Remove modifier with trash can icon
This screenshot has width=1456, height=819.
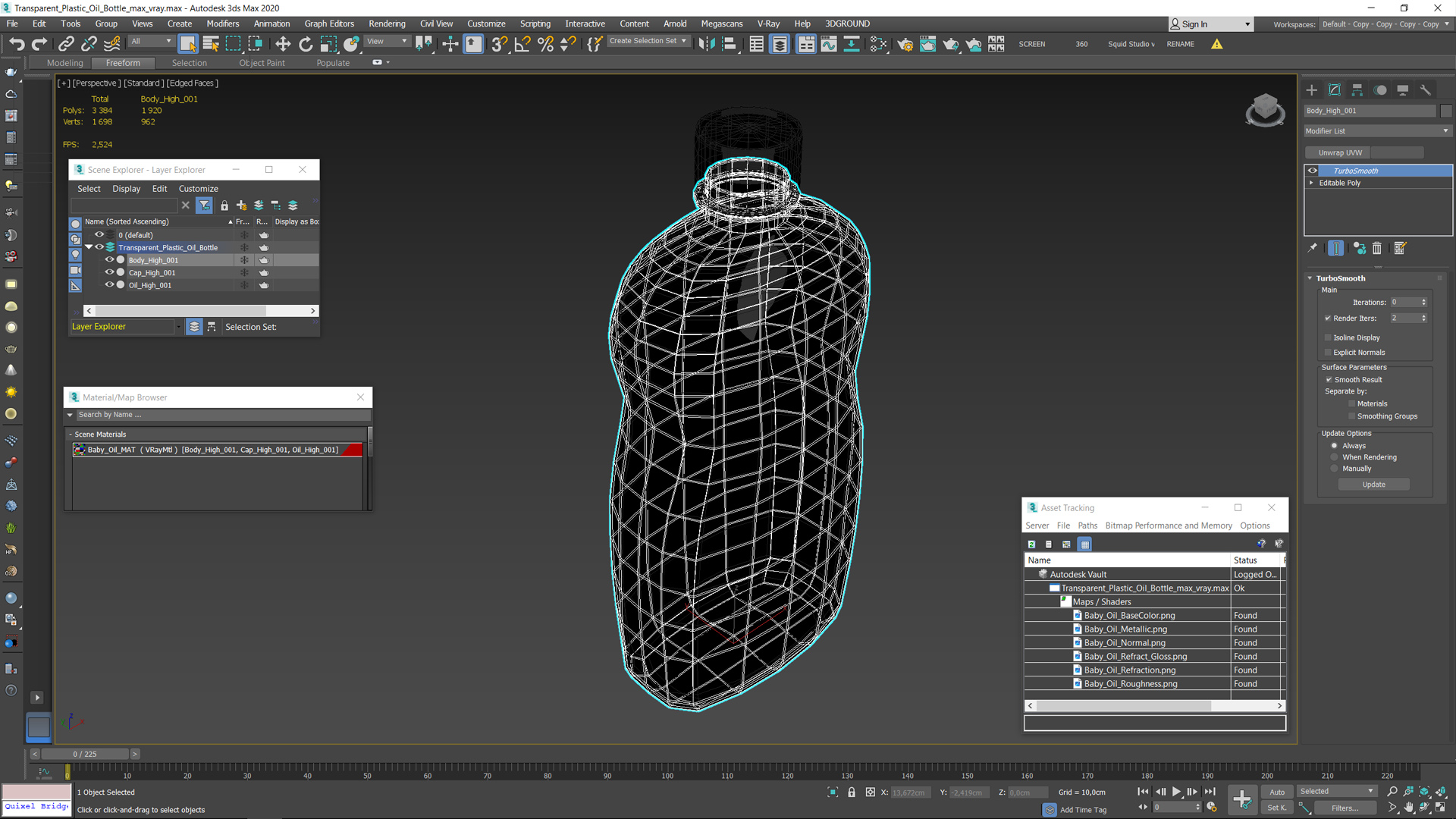1377,248
